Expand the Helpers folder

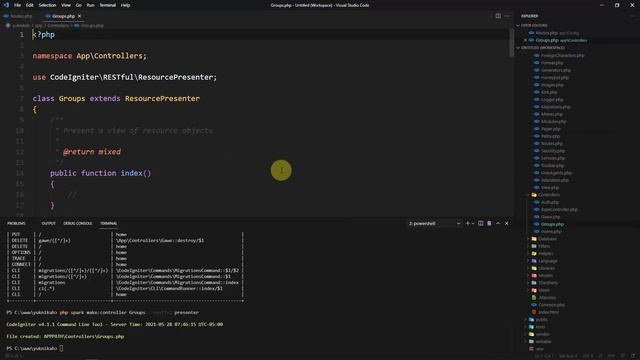546,254
